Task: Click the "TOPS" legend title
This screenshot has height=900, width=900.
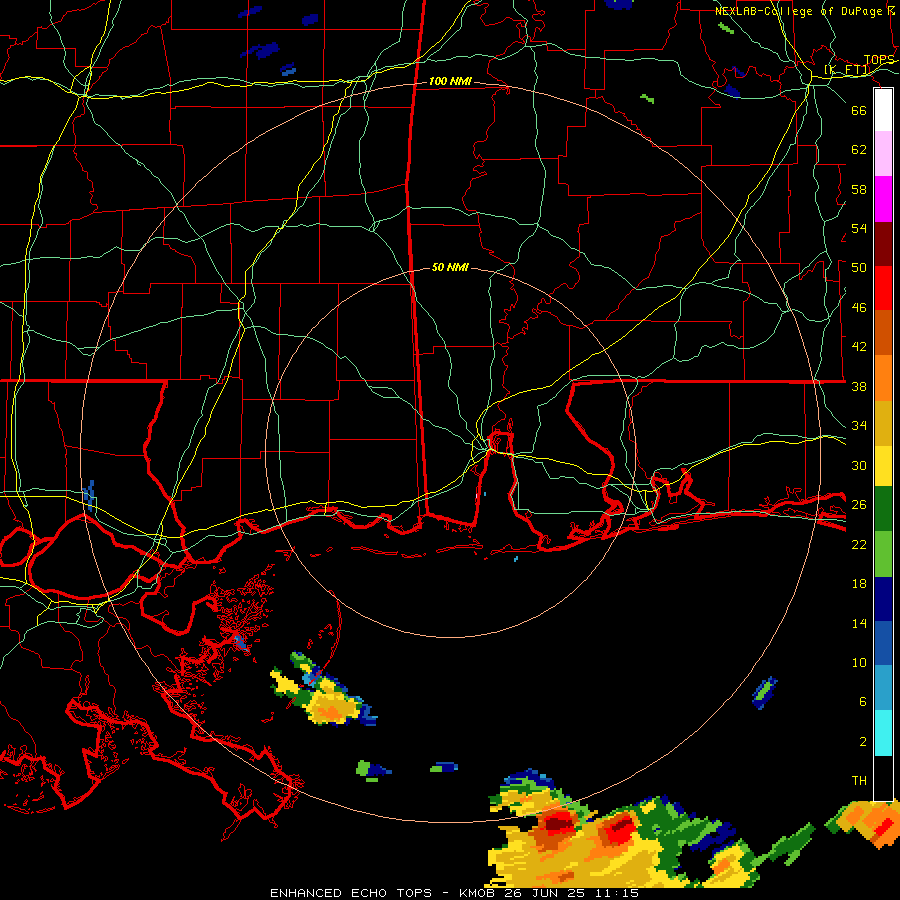Action: point(879,60)
